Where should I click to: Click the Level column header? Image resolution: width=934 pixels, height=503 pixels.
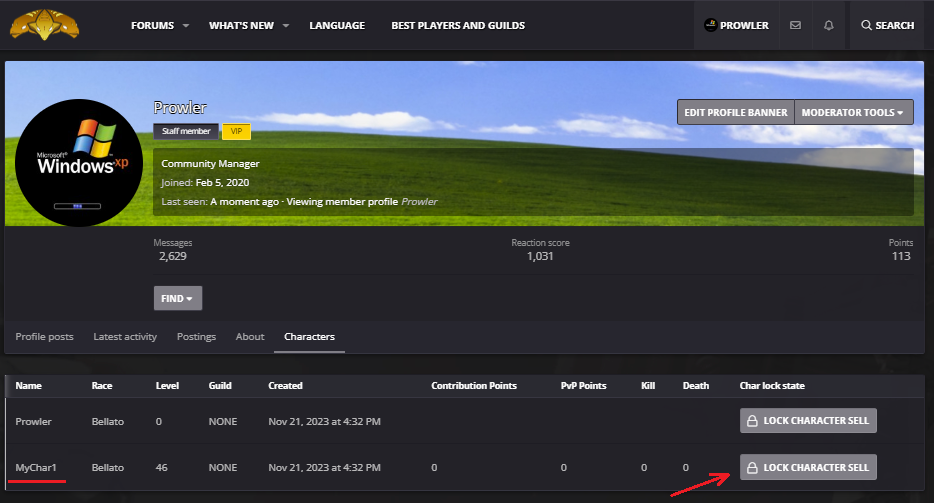(167, 386)
